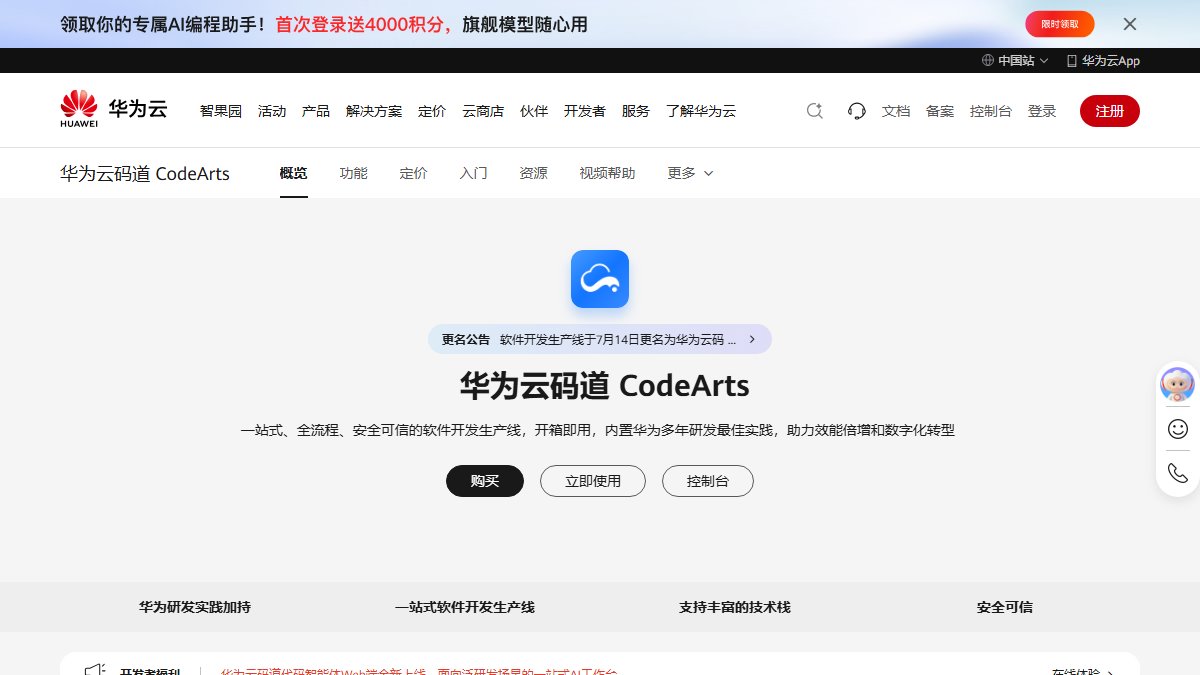
Task: Click the black 购买 button
Action: (485, 481)
